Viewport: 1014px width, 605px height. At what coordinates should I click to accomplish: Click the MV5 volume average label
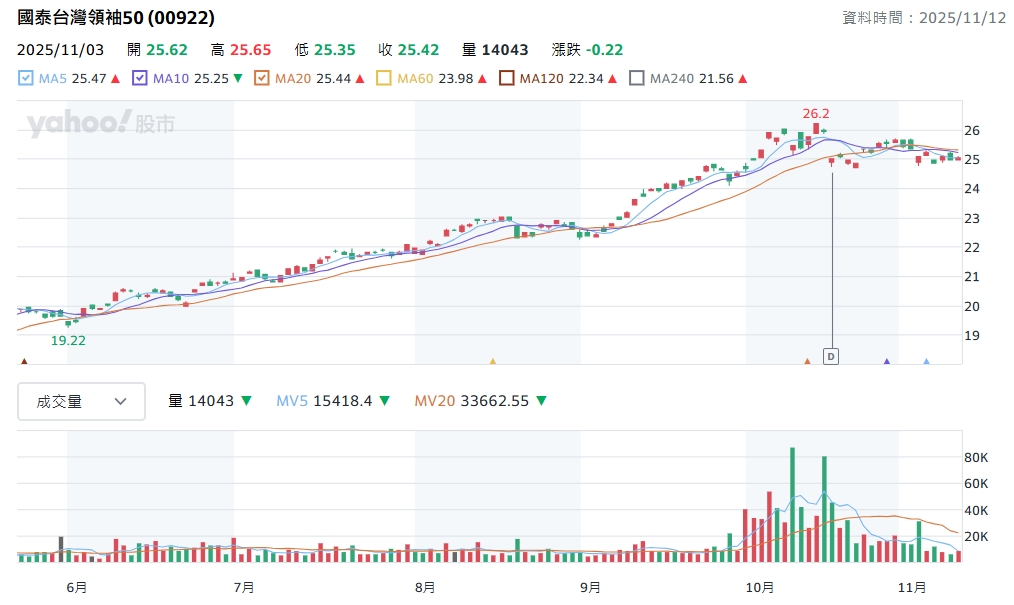[292, 401]
